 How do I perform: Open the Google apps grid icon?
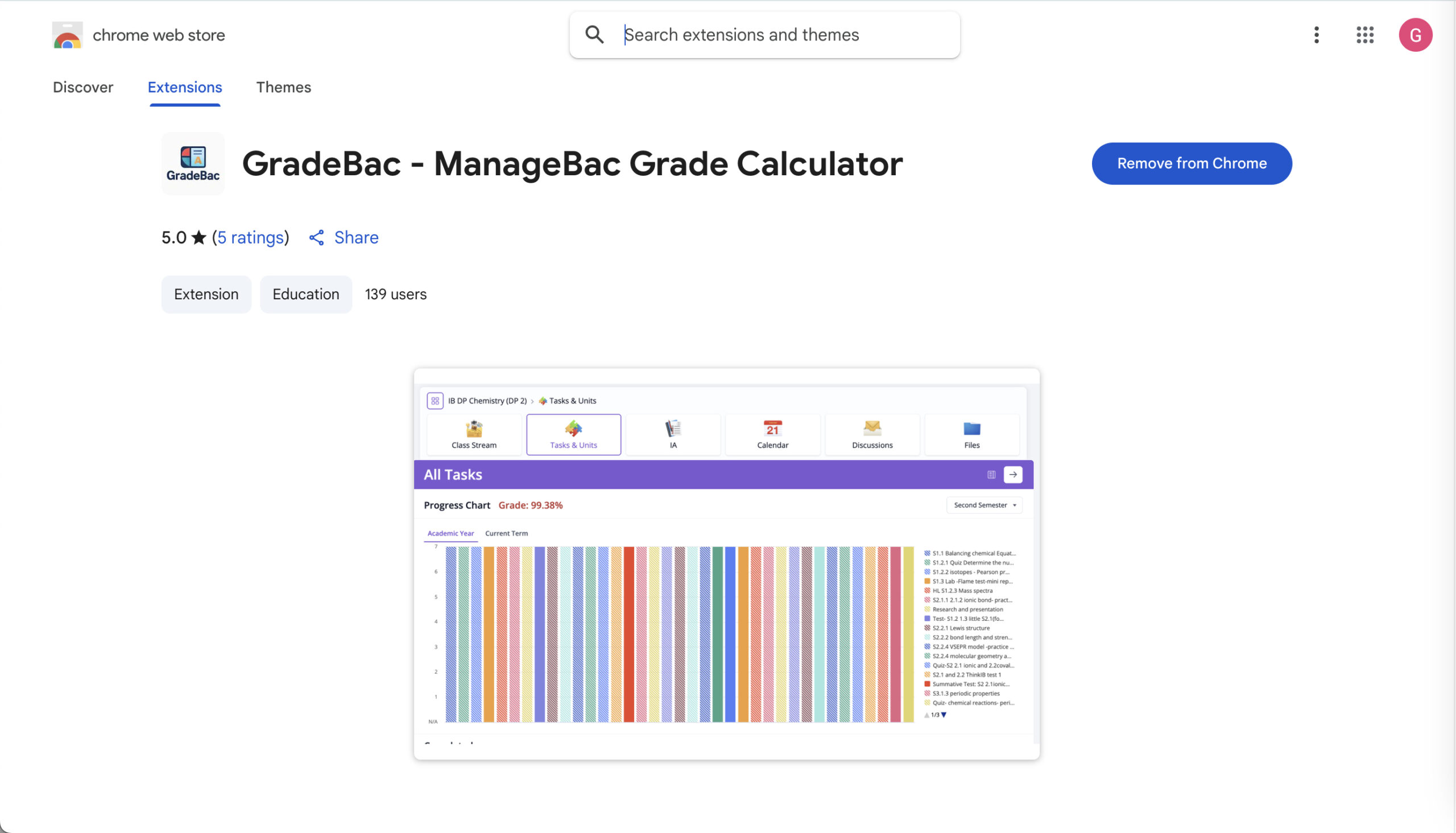tap(1364, 35)
